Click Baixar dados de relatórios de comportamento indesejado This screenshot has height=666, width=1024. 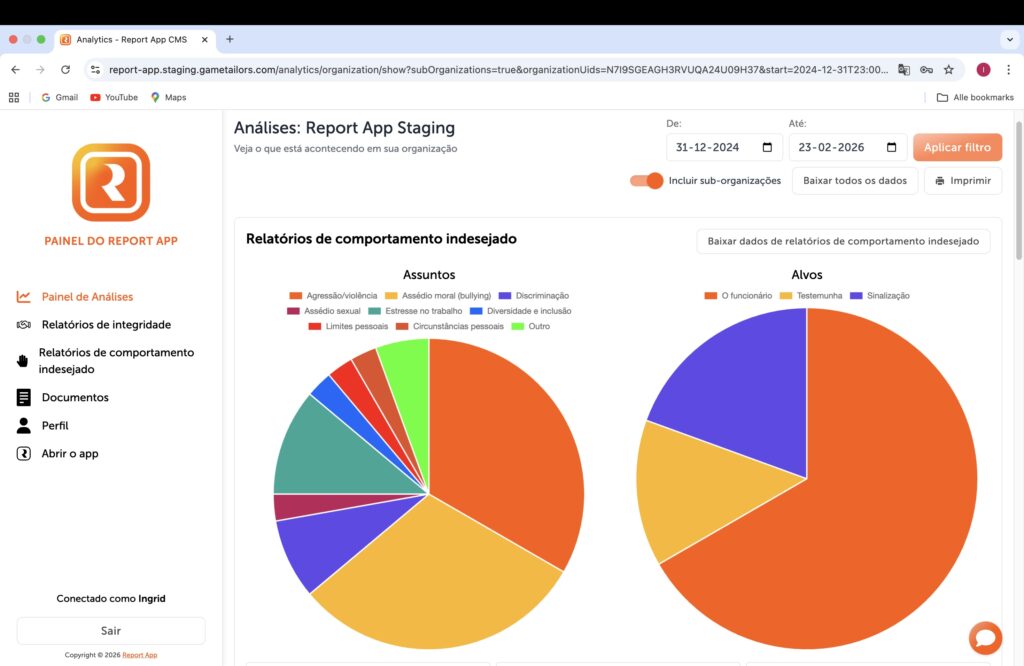coord(843,241)
